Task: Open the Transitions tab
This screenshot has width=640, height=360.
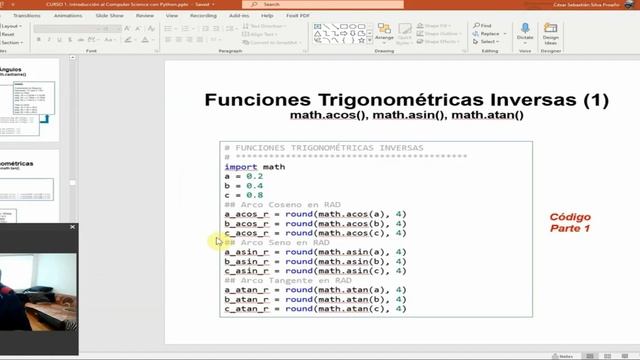Action: 27,16
